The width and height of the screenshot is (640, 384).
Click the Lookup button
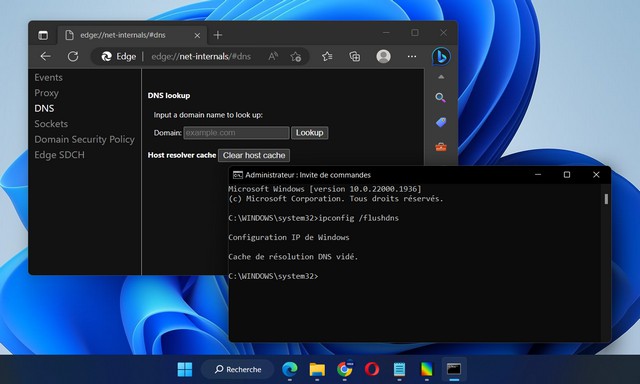point(309,133)
